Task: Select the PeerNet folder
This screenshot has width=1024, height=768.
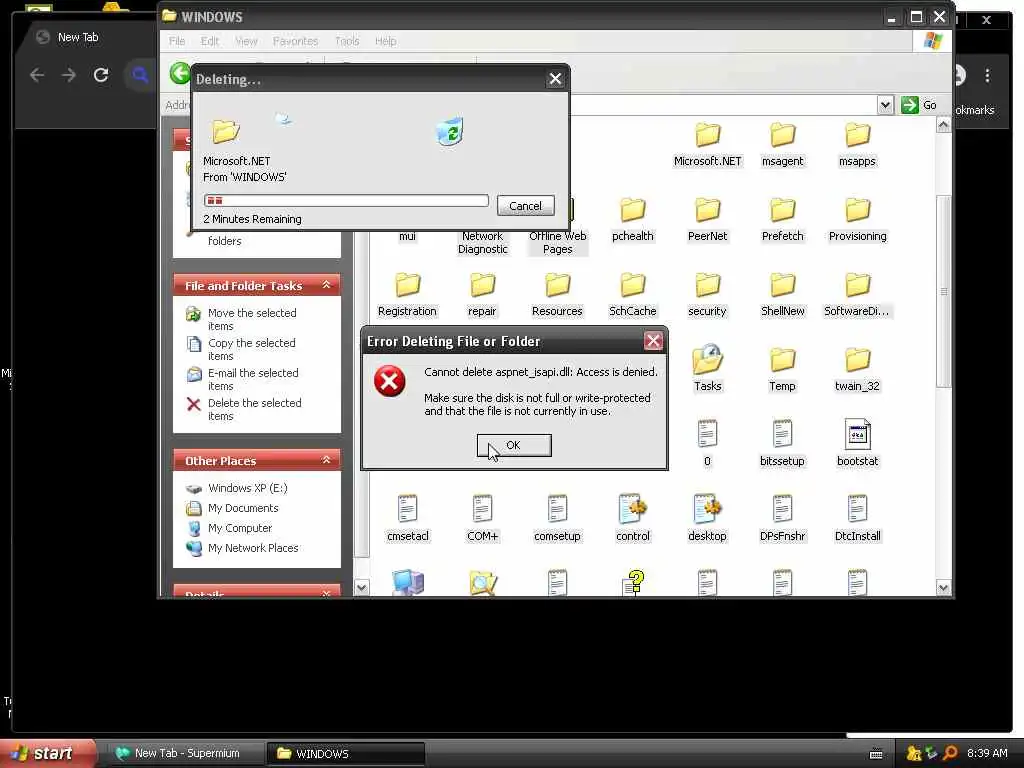Action: coord(707,220)
